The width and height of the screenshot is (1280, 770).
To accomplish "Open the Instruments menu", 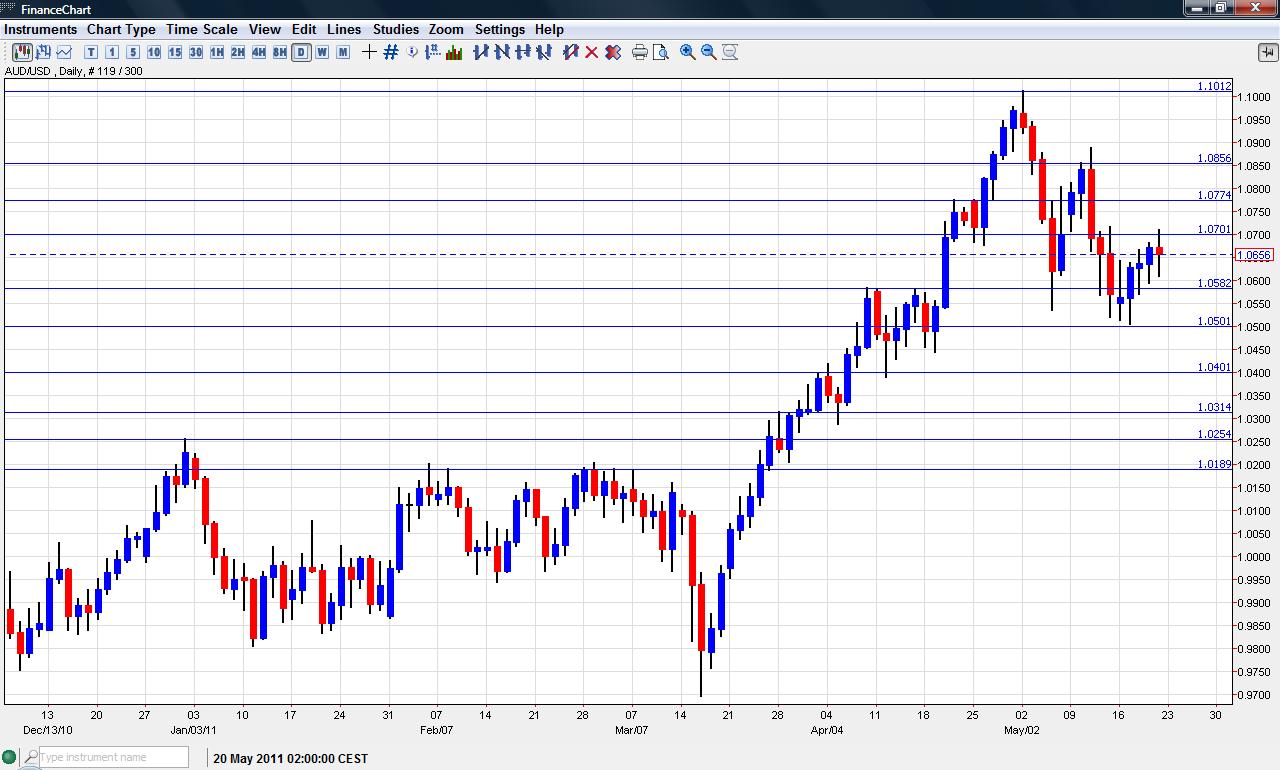I will point(40,29).
